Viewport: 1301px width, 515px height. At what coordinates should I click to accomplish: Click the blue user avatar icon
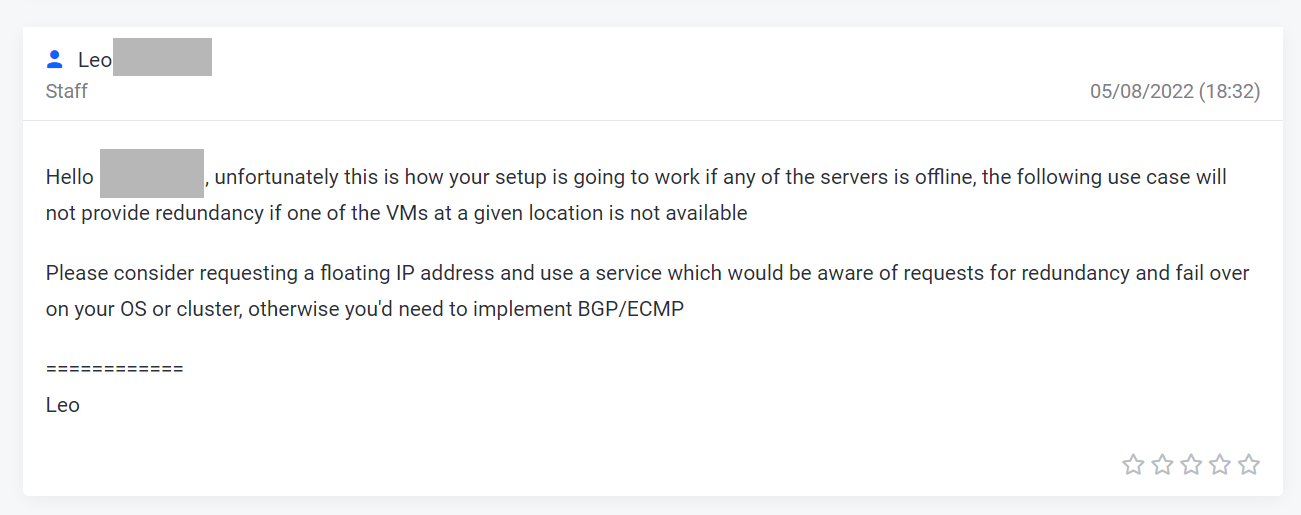tap(55, 60)
